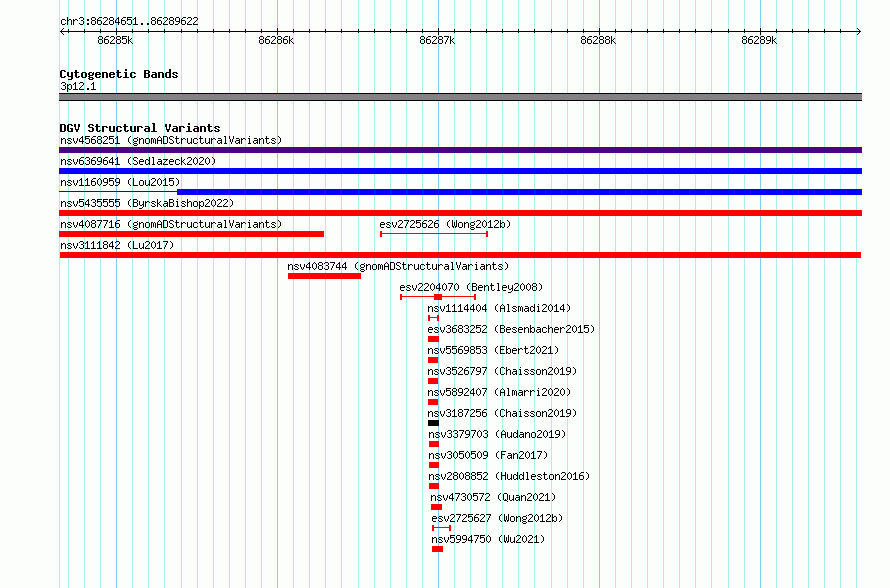Click the chr3:86284651..86289622 coordinate label

[129, 21]
